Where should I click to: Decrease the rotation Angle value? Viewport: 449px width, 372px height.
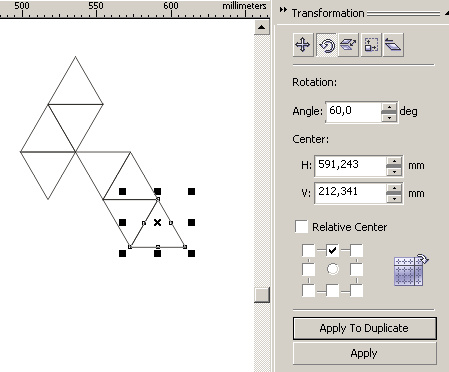389,118
